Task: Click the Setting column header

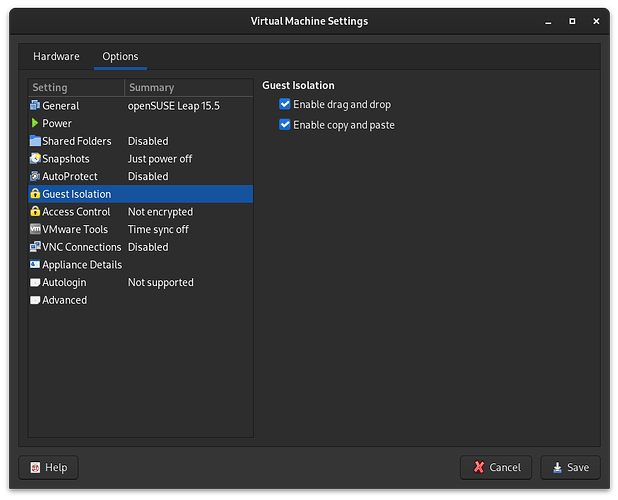Action: click(x=76, y=88)
